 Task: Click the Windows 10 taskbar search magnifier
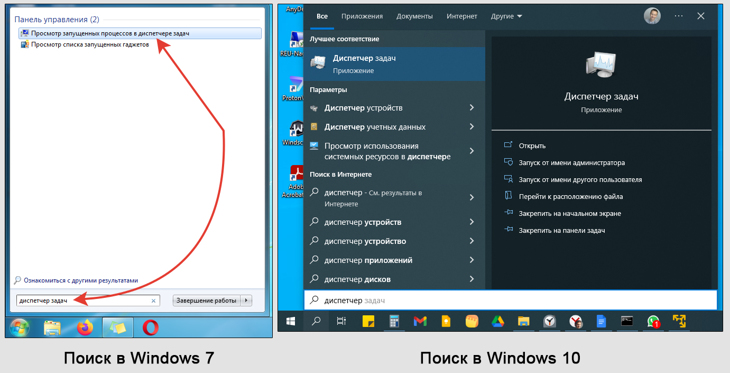(316, 321)
